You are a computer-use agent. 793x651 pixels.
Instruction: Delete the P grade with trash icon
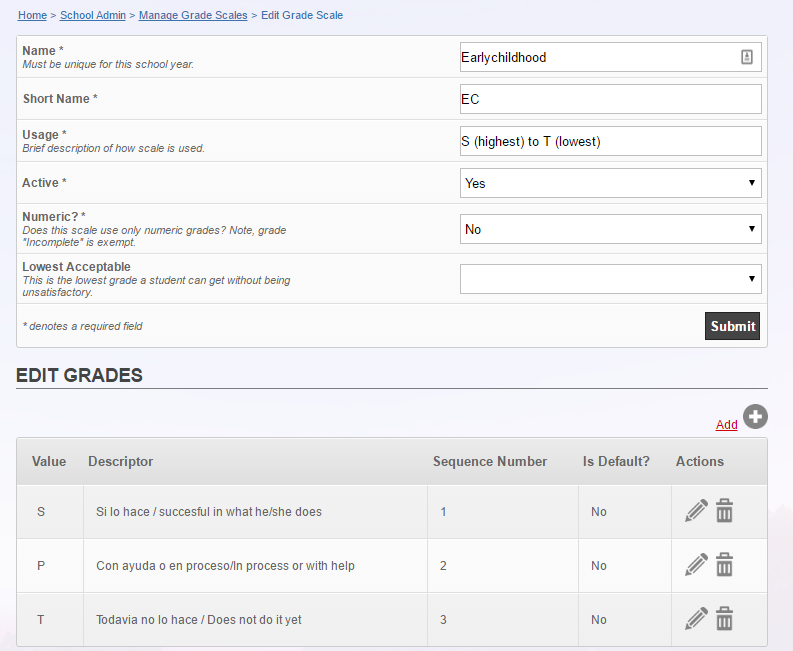coord(724,565)
